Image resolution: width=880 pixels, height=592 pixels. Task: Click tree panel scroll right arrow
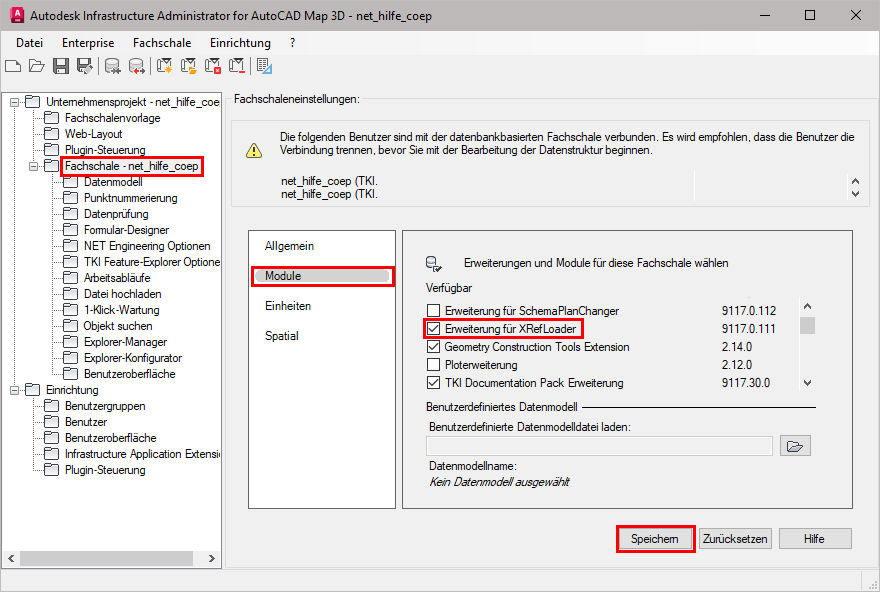tap(212, 558)
